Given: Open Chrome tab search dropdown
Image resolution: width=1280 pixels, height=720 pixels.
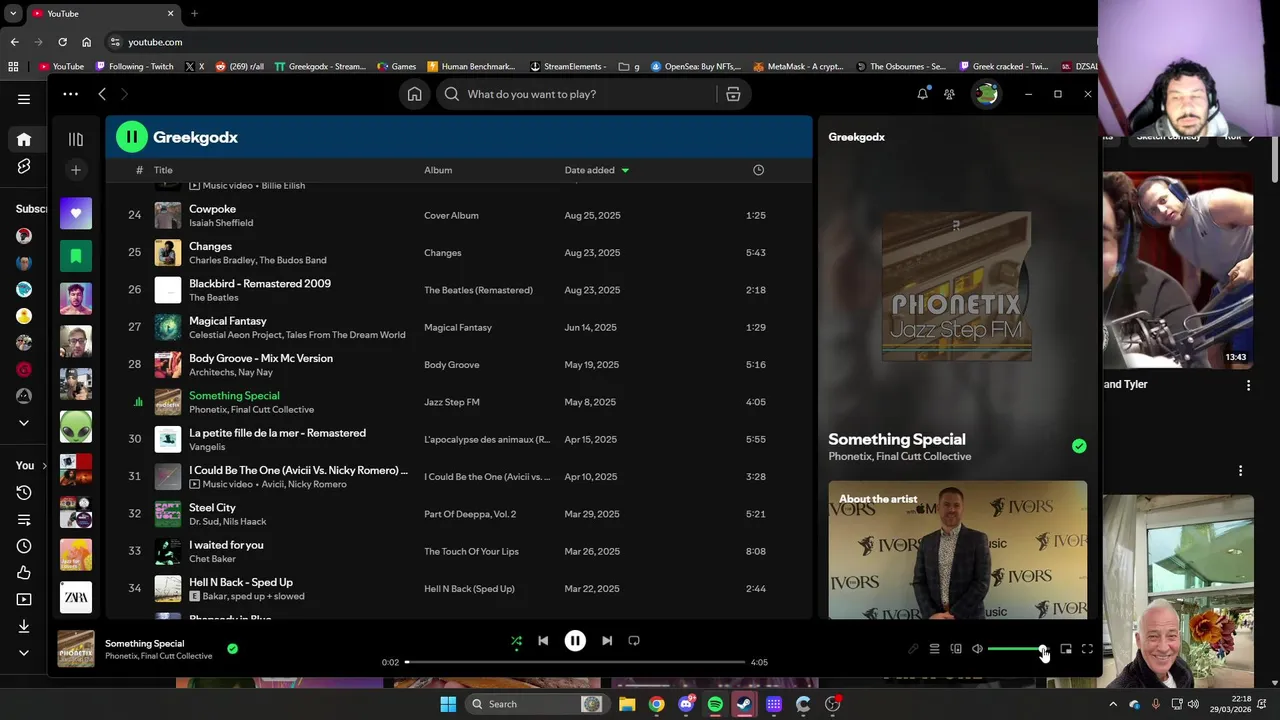Looking at the screenshot, I should click(x=13, y=14).
